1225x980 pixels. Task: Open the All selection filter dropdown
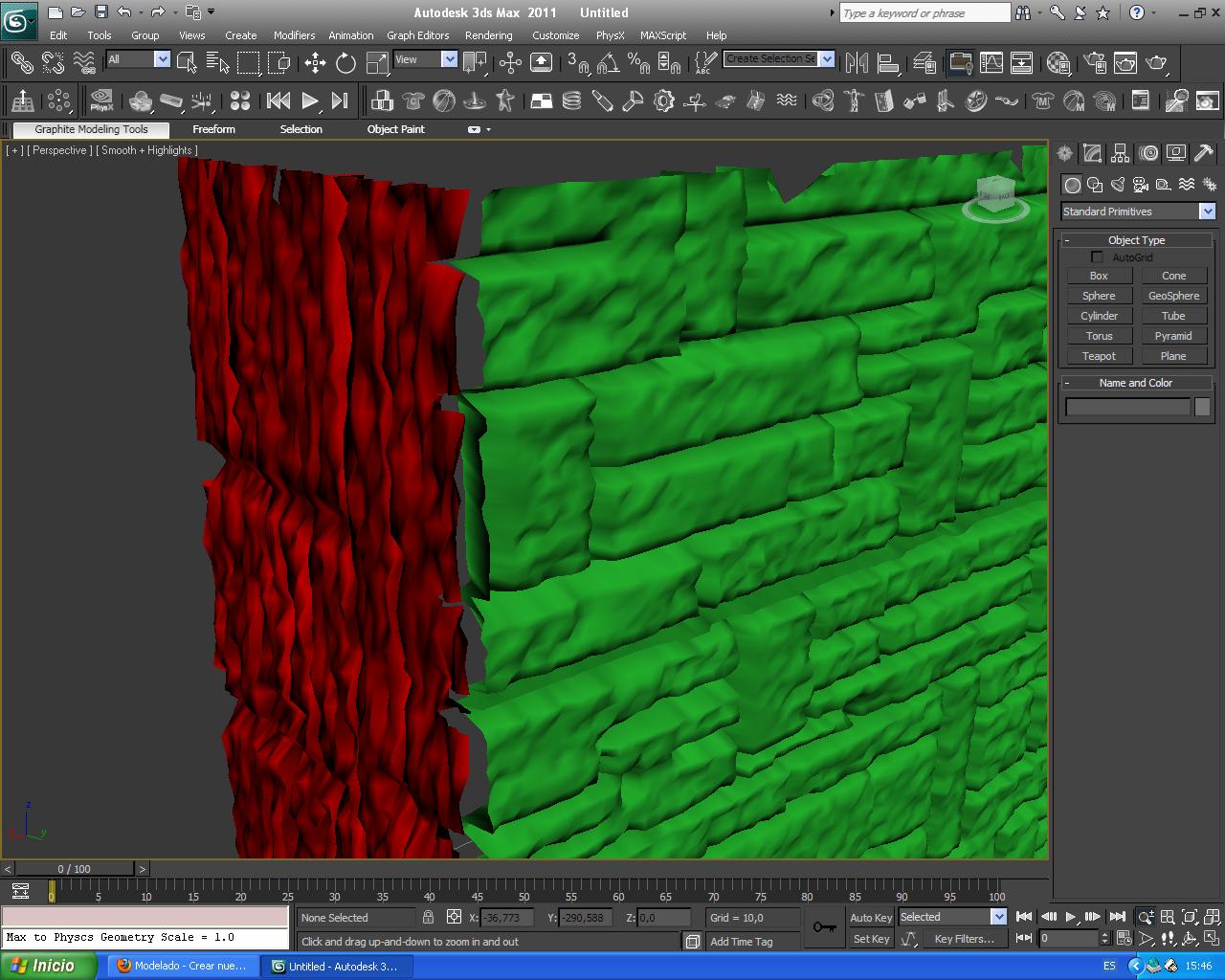[138, 59]
